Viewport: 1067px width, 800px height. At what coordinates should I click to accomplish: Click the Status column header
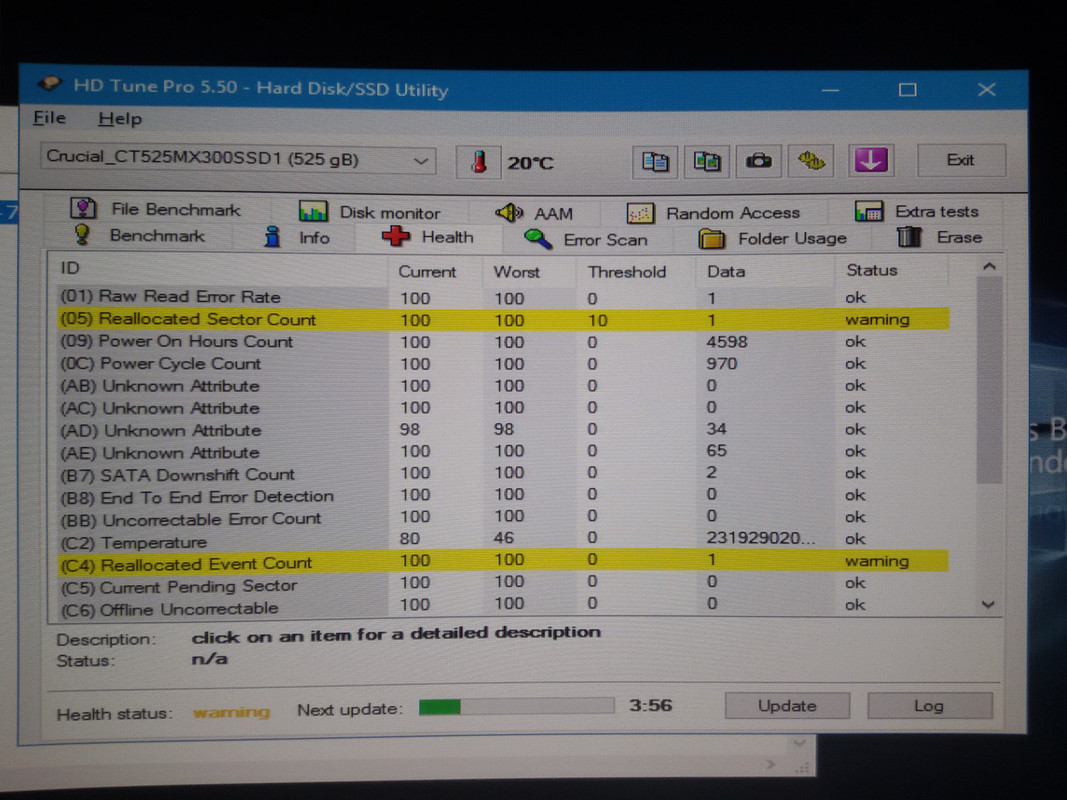coord(891,270)
